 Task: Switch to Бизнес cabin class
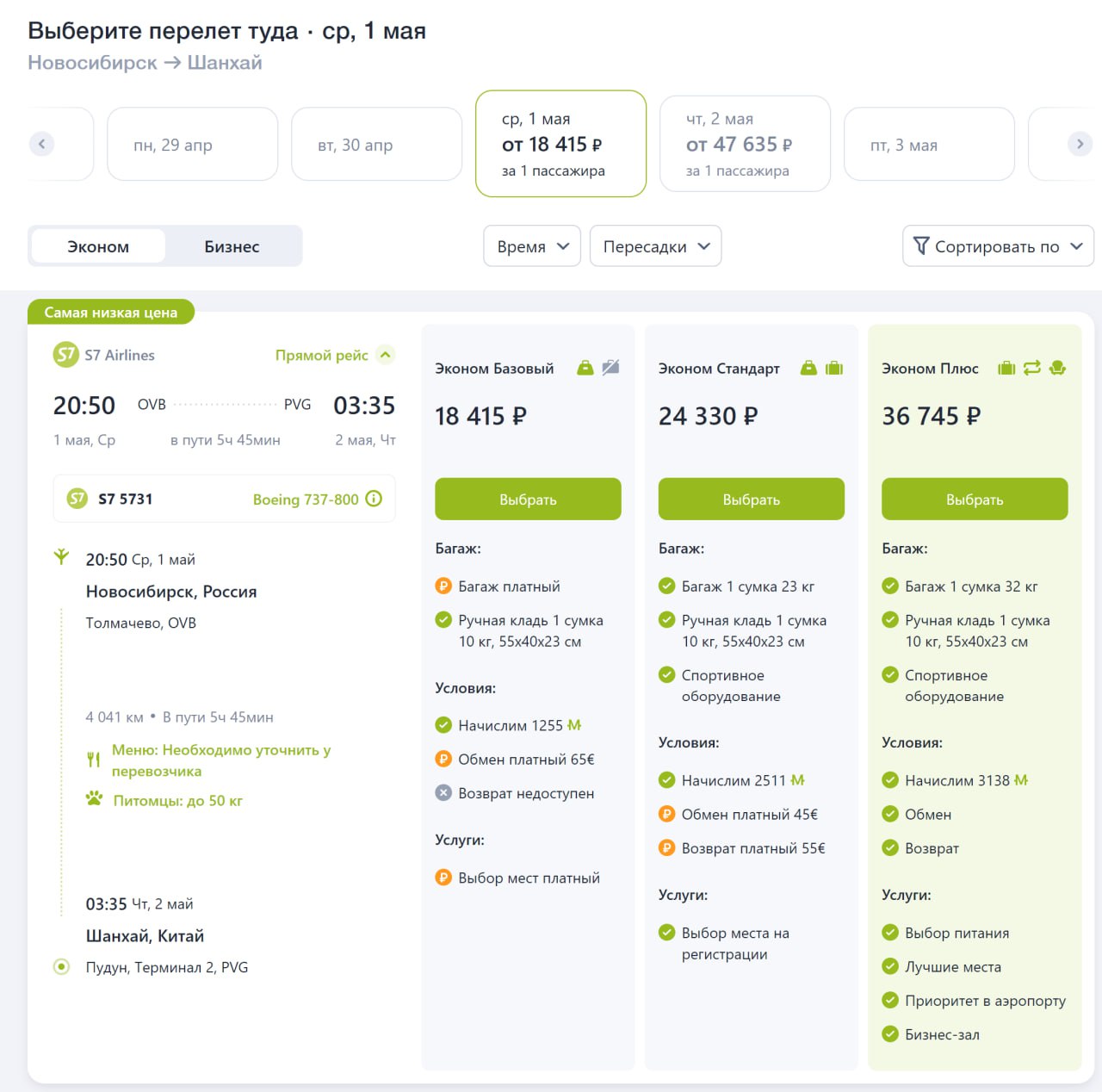[232, 246]
